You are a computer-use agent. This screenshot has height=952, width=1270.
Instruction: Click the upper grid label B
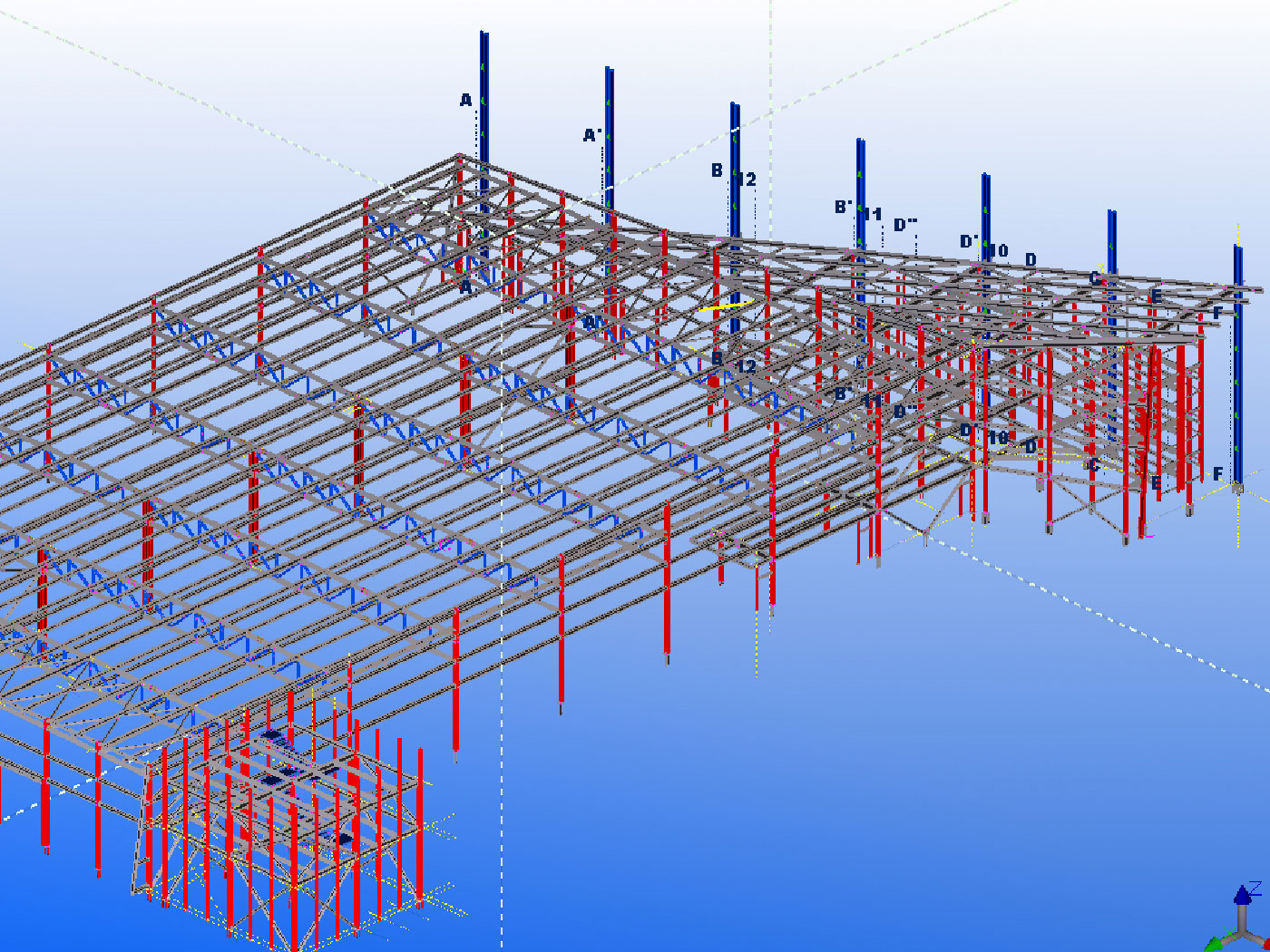tap(717, 170)
